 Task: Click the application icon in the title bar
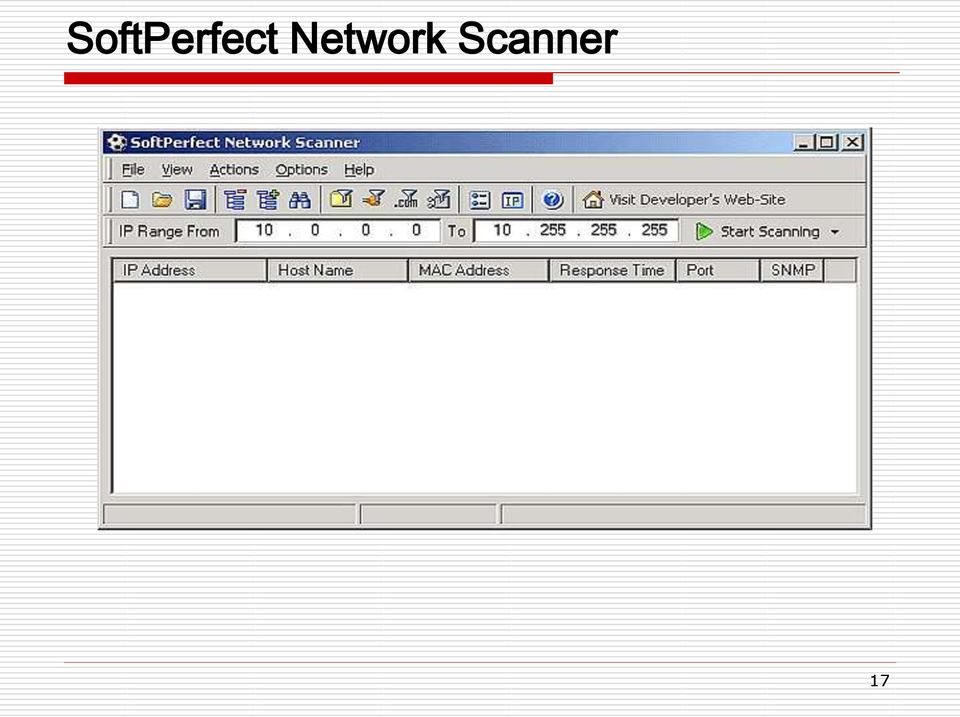pos(116,143)
